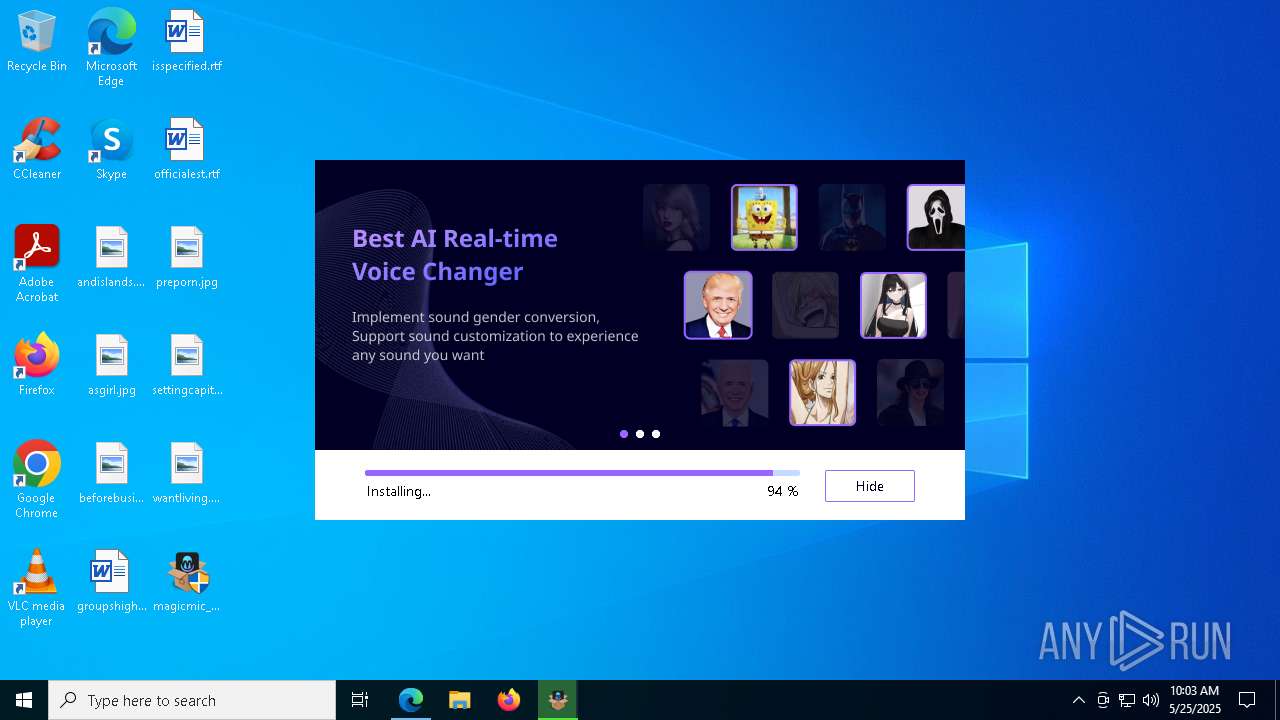Viewport: 1280px width, 720px height.
Task: Open CCleaner desktop shortcut
Action: pyautogui.click(x=37, y=150)
